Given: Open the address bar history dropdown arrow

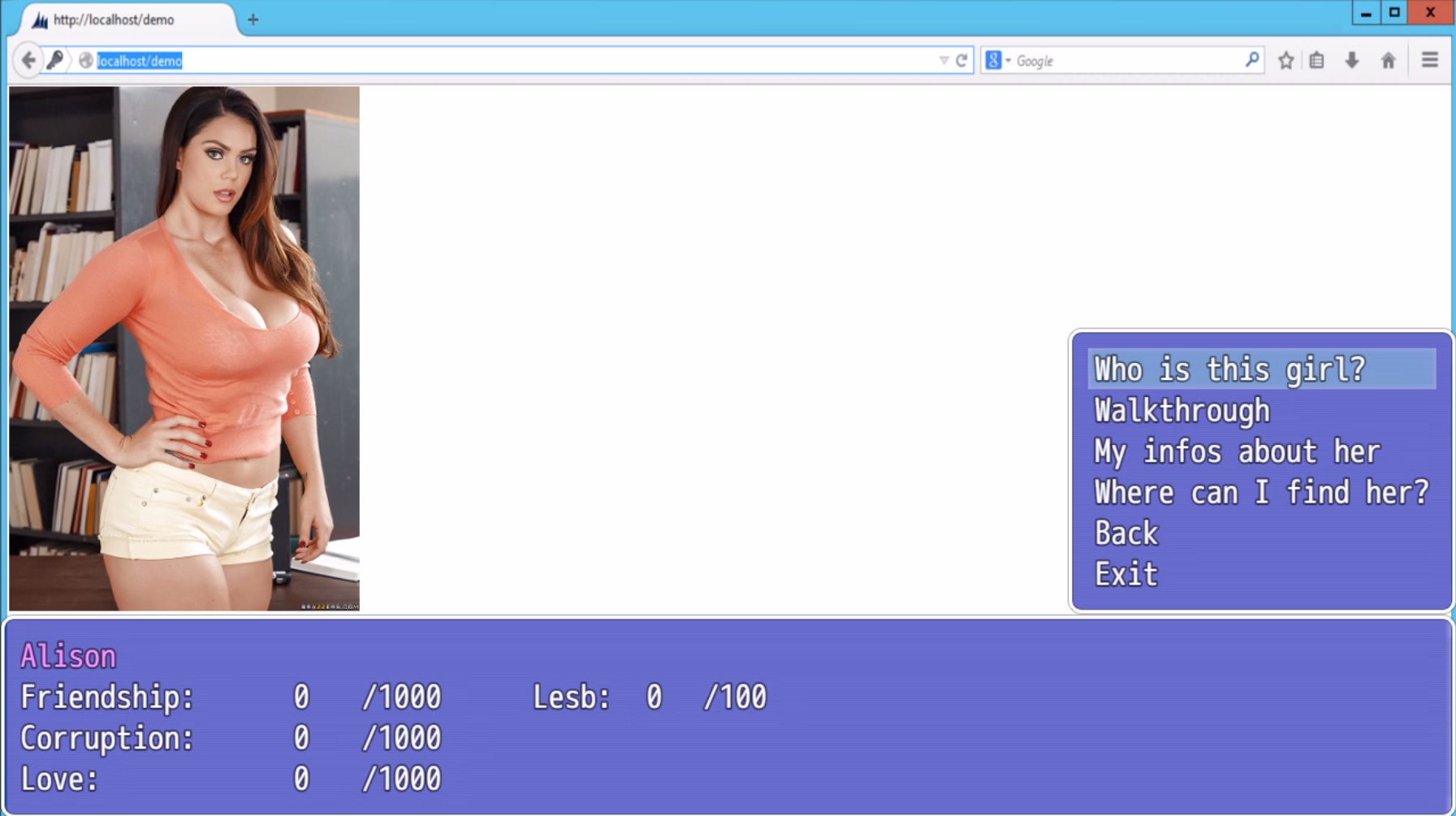Looking at the screenshot, I should 944,61.
